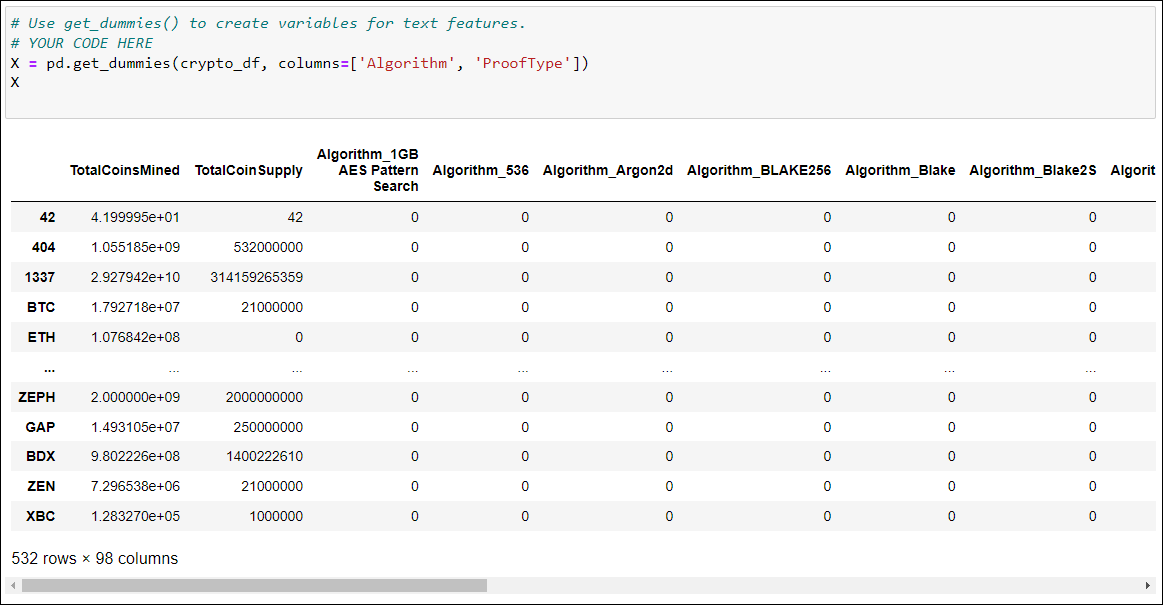Click the YOUR CODE HERE comment
The image size is (1163, 605).
82,43
